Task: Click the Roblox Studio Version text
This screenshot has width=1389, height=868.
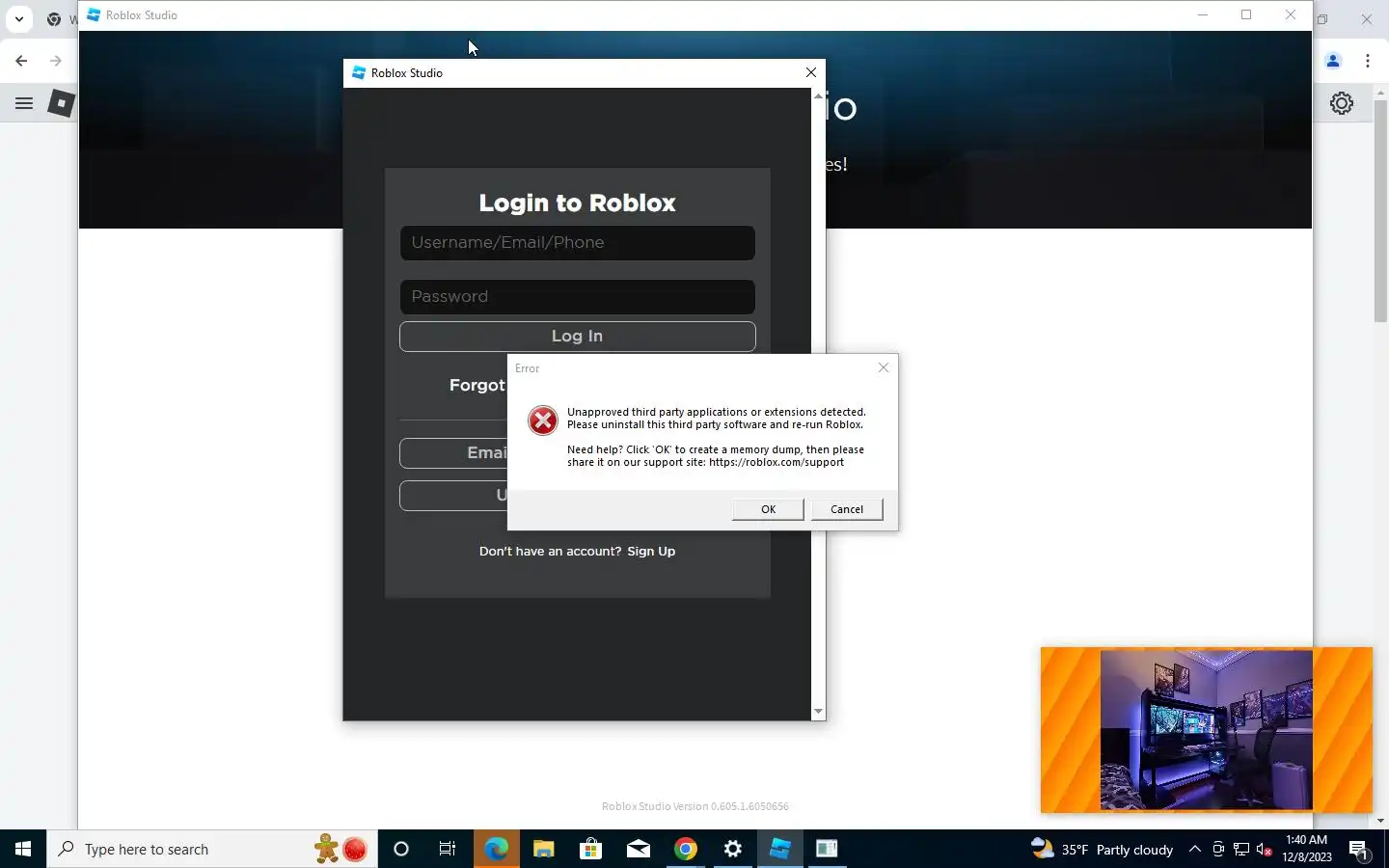Action: click(695, 806)
